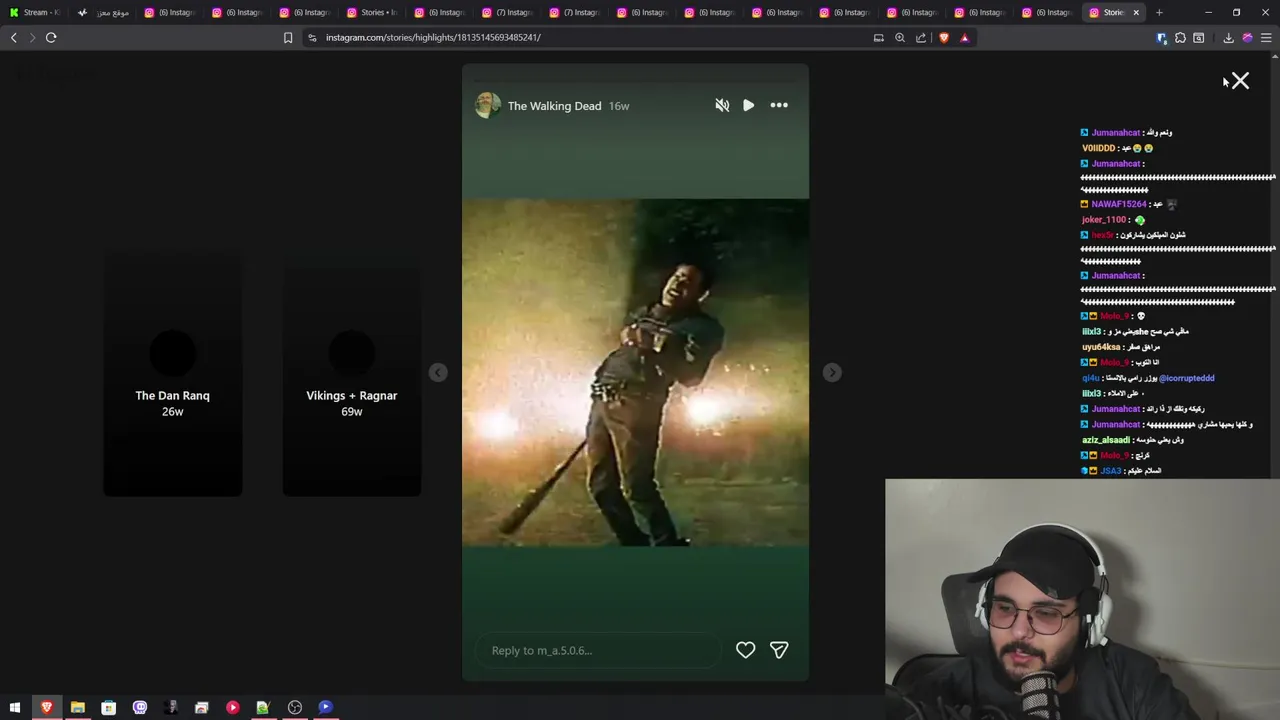Open the blue chat-bubble play app on taskbar
Image resolution: width=1280 pixels, height=720 pixels.
tap(326, 707)
